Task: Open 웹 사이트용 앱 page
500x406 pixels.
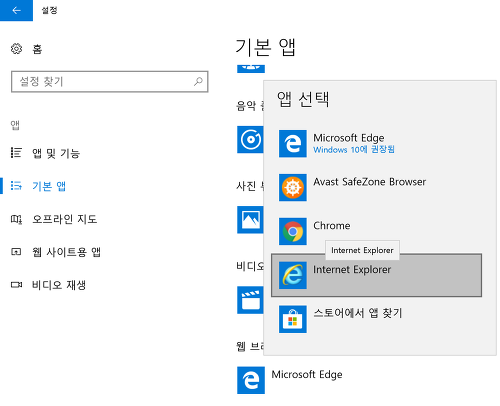Action: tap(66, 252)
